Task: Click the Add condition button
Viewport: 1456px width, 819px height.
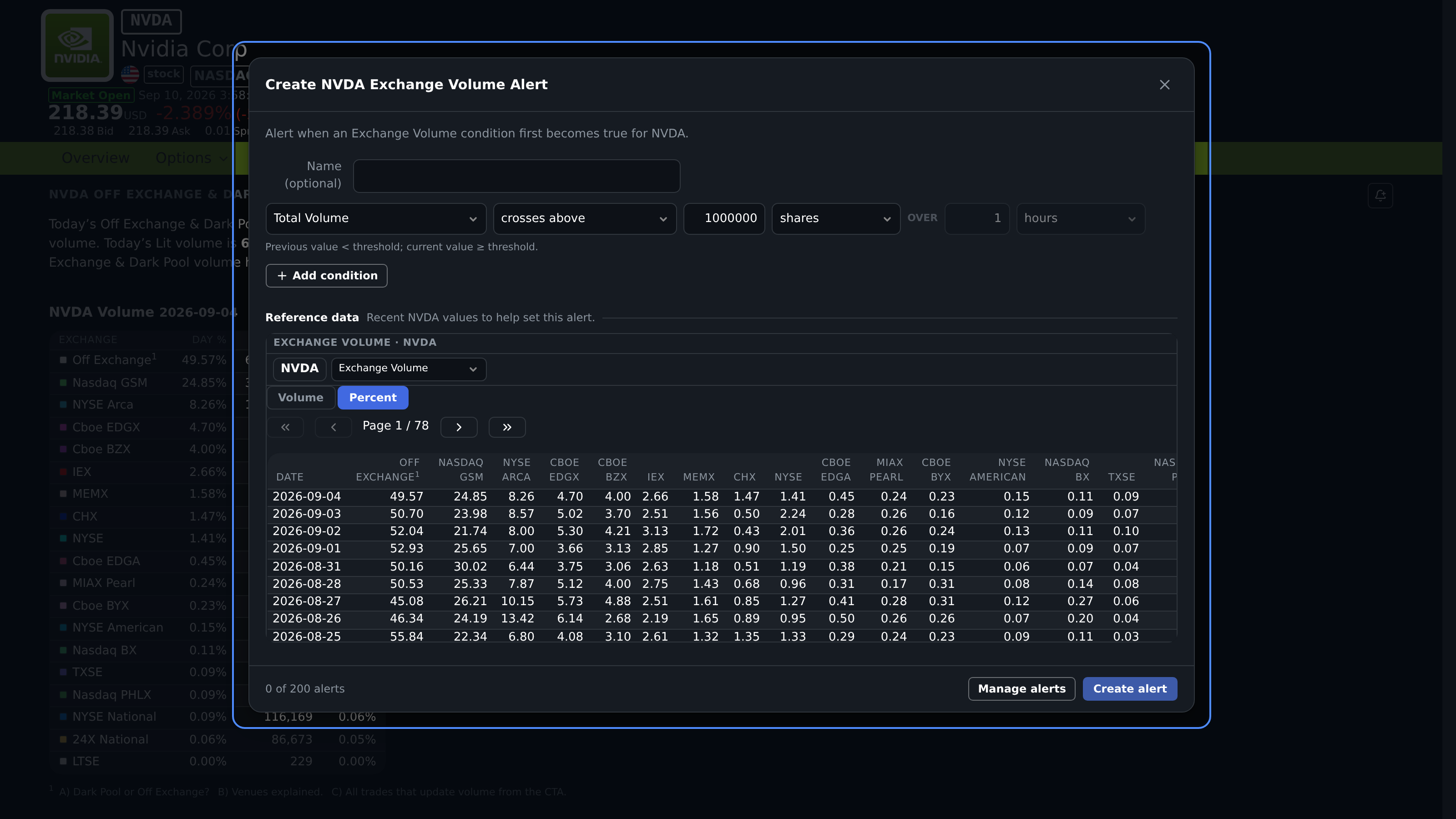Action: 327,276
